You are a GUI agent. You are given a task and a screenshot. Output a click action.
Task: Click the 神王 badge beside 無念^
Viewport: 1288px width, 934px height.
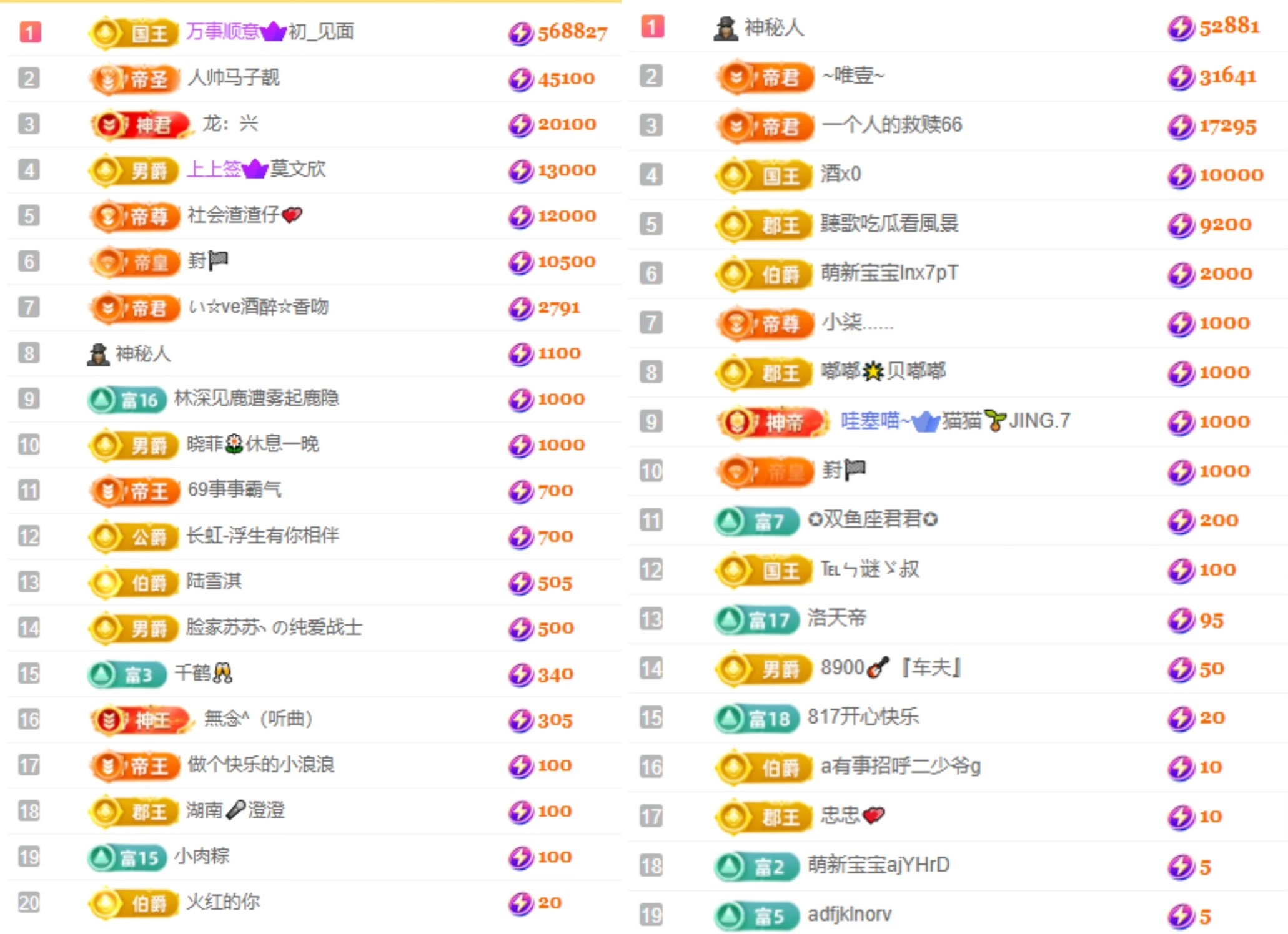[140, 720]
